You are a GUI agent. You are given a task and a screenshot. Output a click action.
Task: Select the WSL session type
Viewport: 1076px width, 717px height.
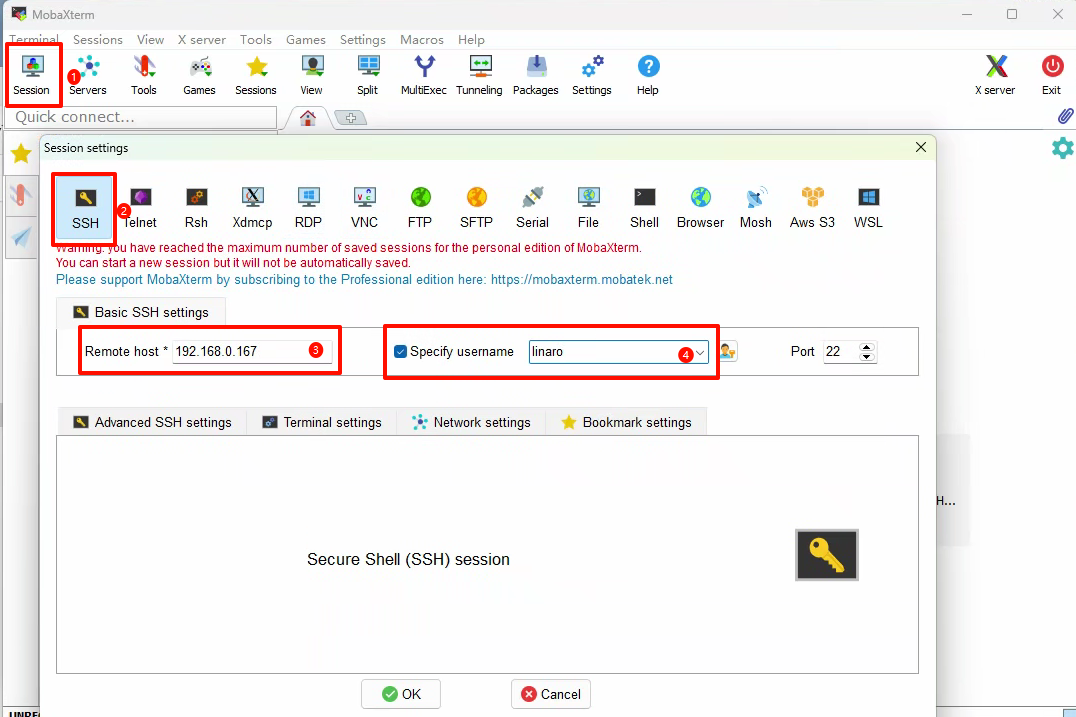[x=868, y=208]
